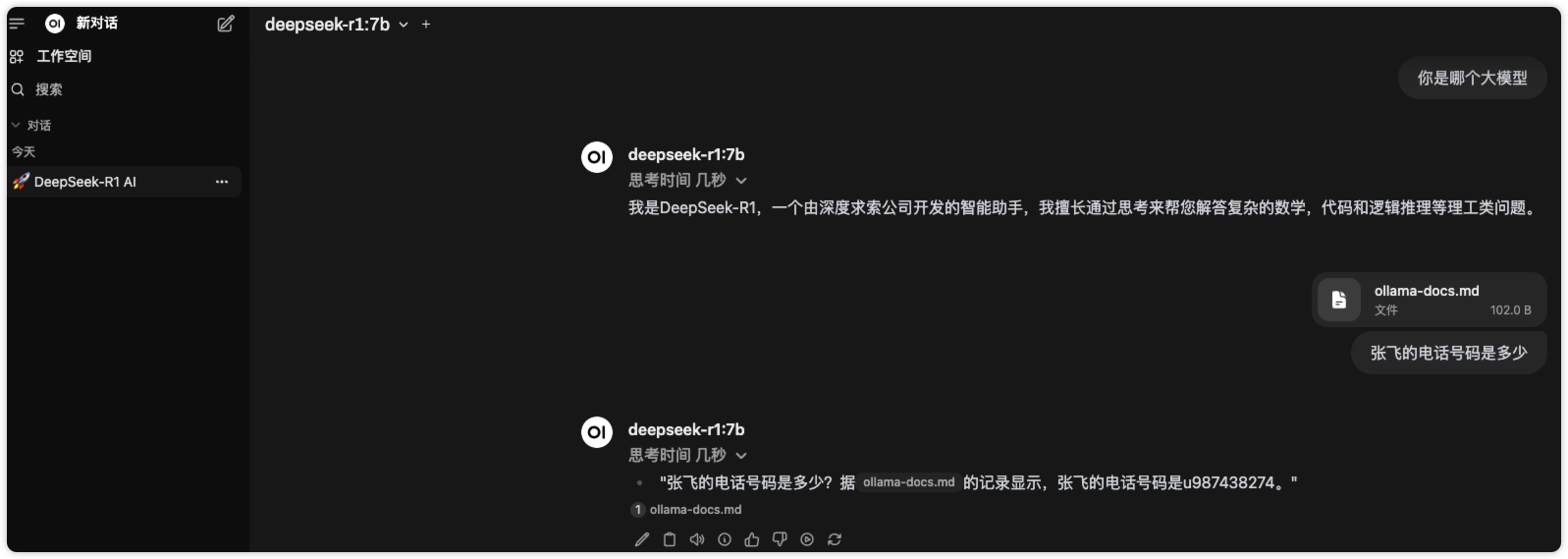This screenshot has width=1568, height=559.
Task: Give thumbs up to response
Action: [752, 539]
